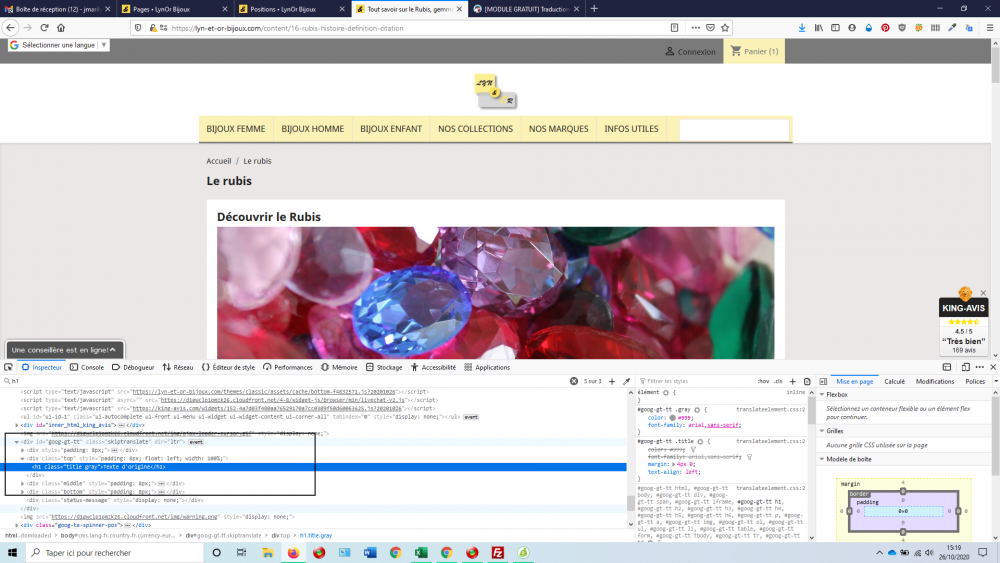This screenshot has height=563, width=1000.
Task: Open the Accessibilité panel
Action: pos(434,367)
